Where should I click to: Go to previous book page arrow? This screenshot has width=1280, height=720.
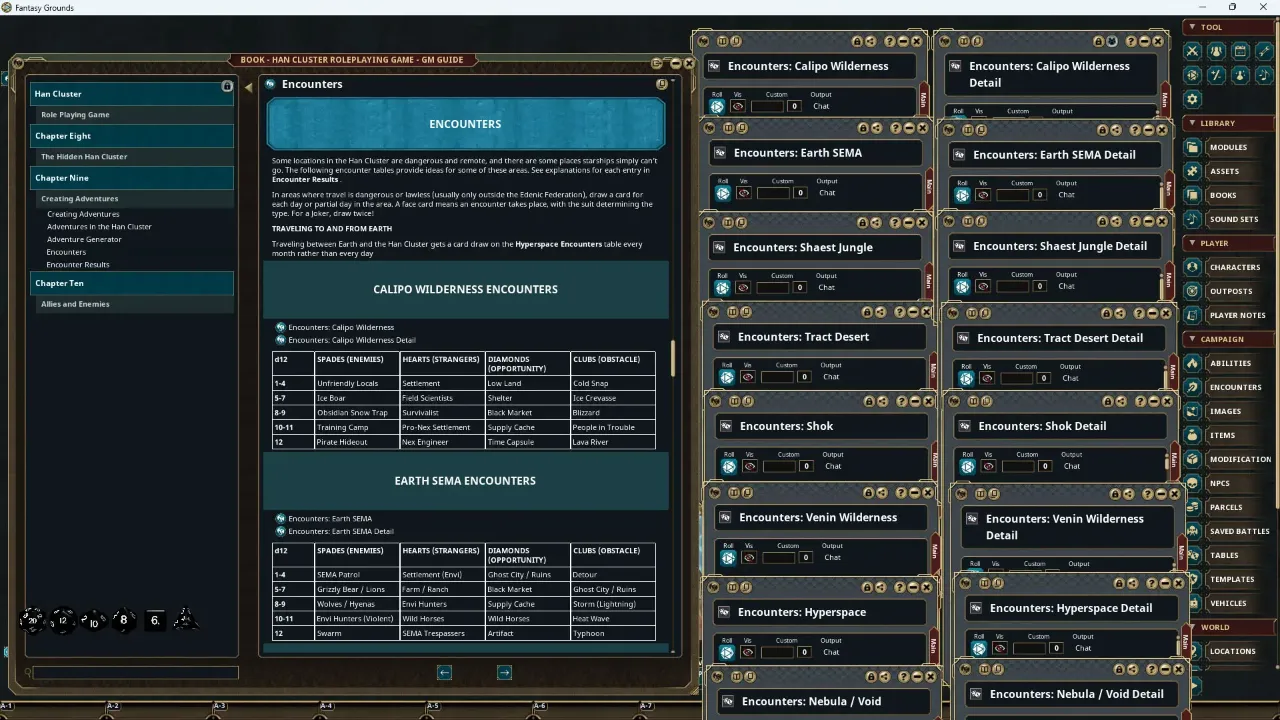pos(444,672)
